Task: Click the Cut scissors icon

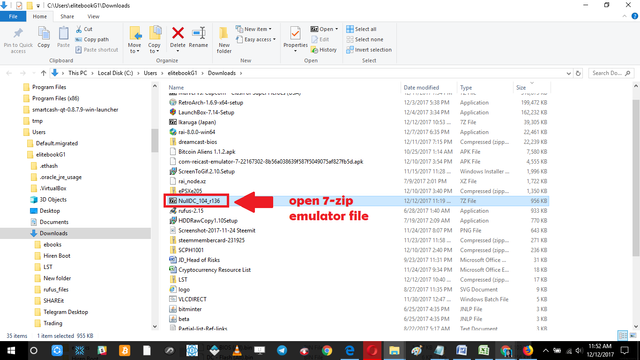Action: click(79, 29)
